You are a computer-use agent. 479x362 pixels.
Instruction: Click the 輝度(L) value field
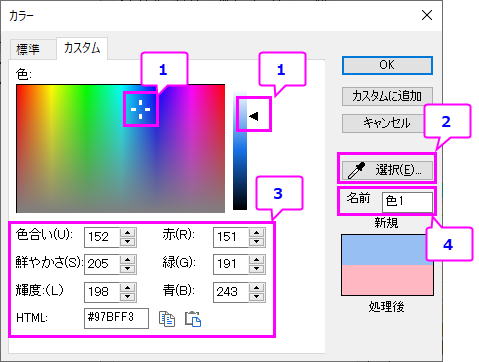pyautogui.click(x=102, y=292)
